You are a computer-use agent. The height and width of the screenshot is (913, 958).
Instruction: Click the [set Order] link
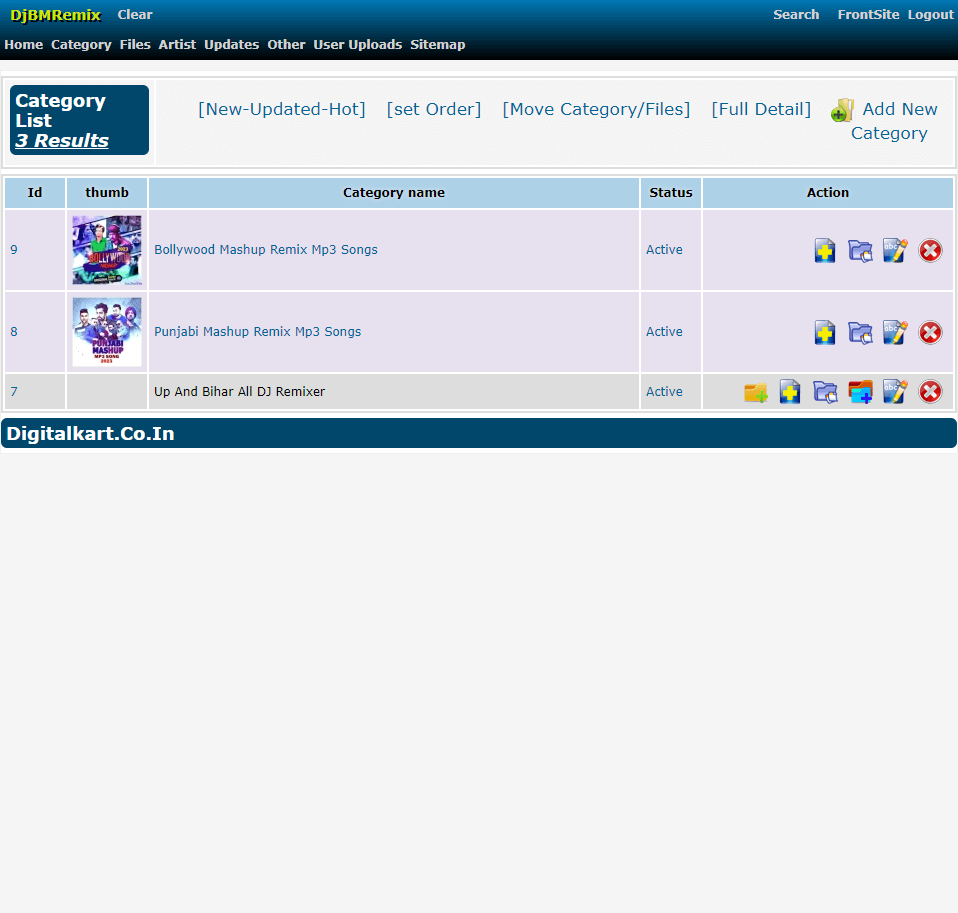click(x=433, y=109)
